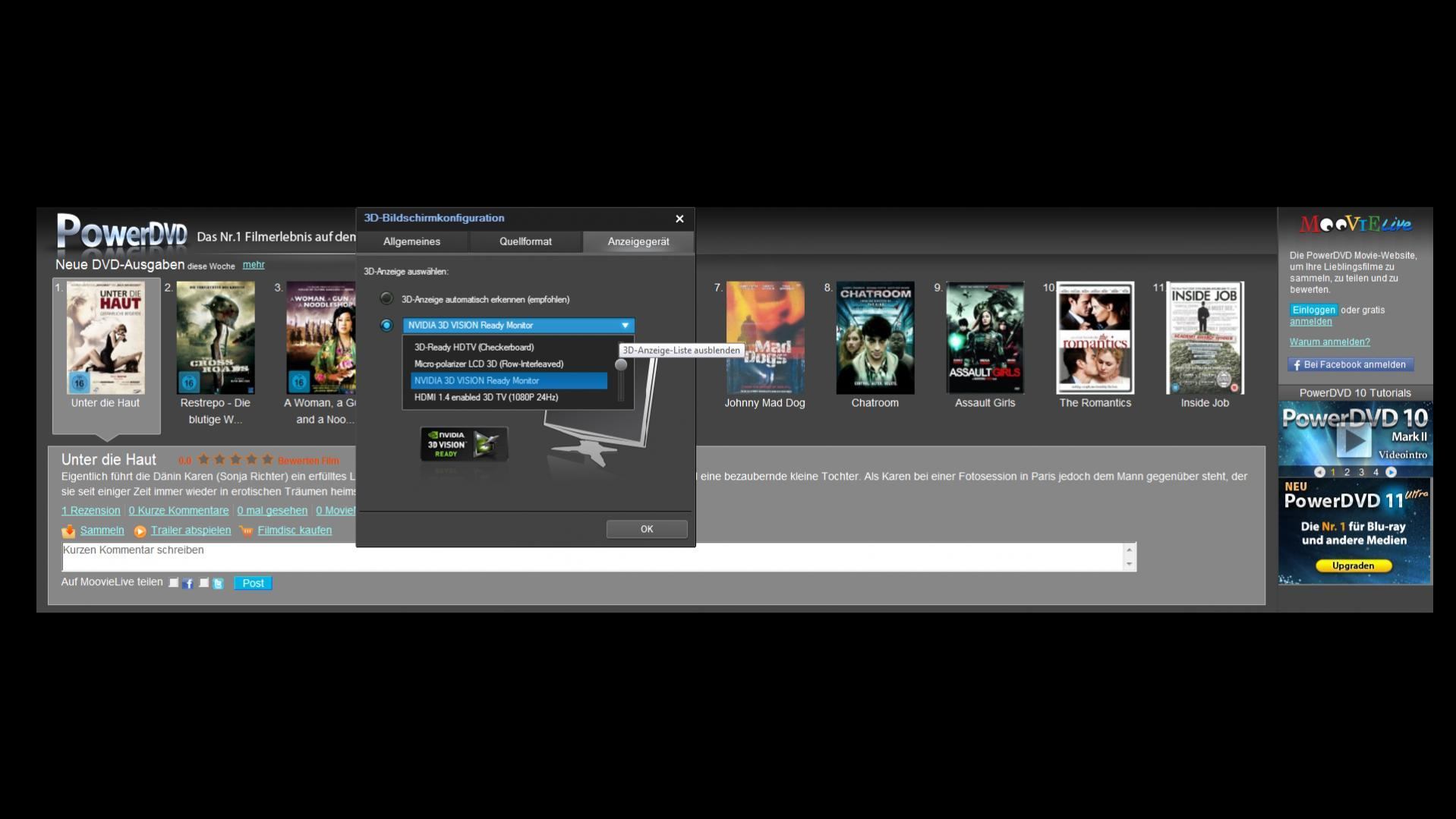
Task: Play the PowerDVD 10 Videointro tutorial
Action: [x=1354, y=440]
